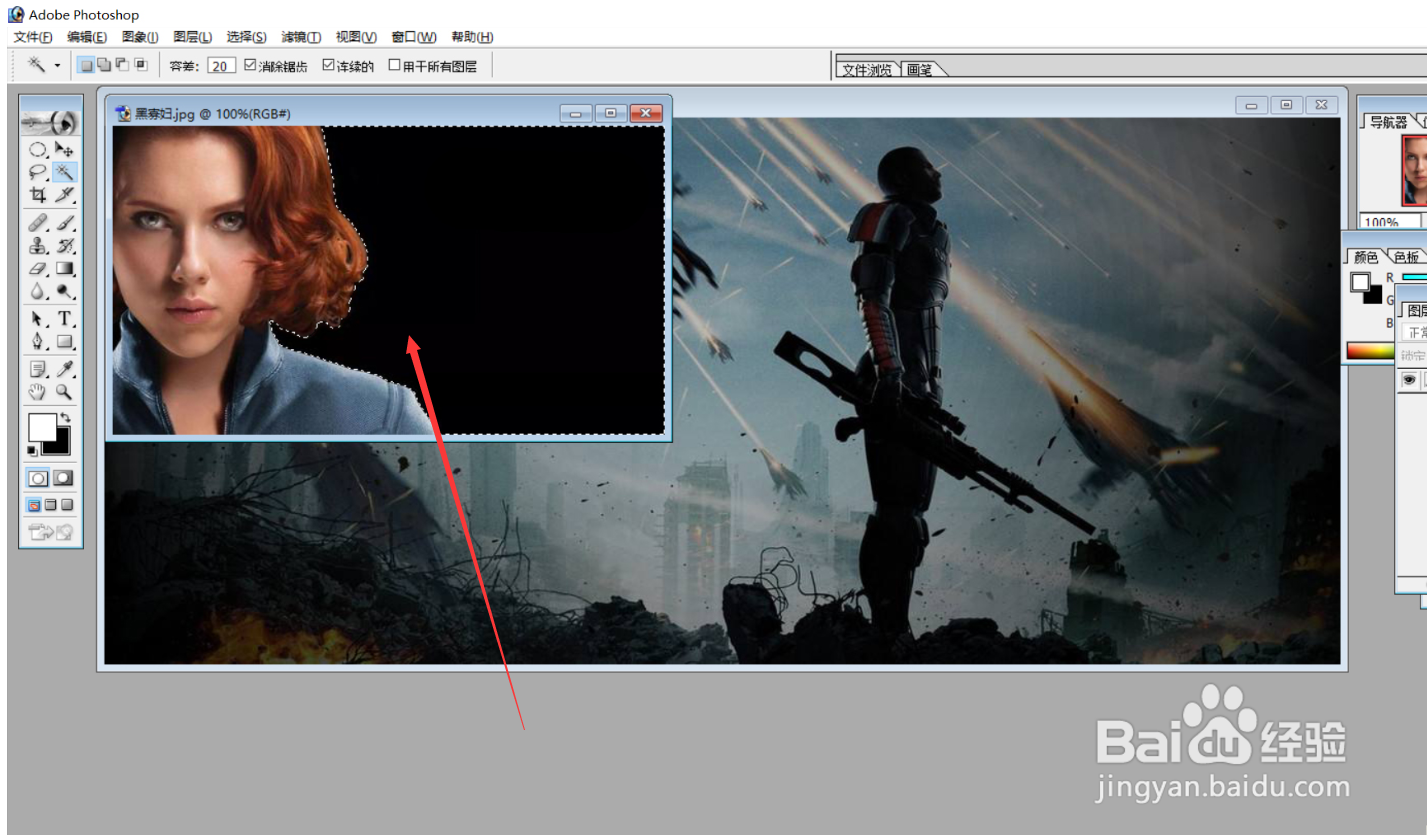Select the Eyedropper tool
This screenshot has height=835, width=1427.
(65, 369)
